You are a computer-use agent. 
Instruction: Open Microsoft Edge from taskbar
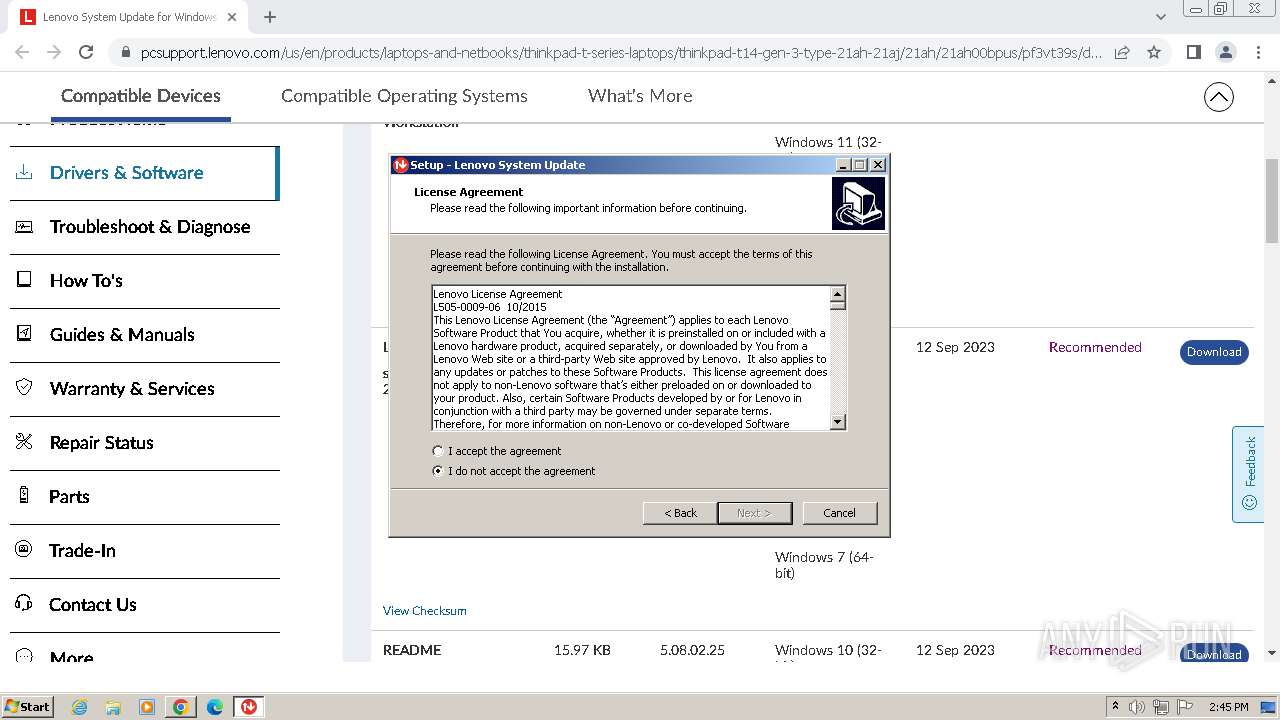pyautogui.click(x=215, y=707)
